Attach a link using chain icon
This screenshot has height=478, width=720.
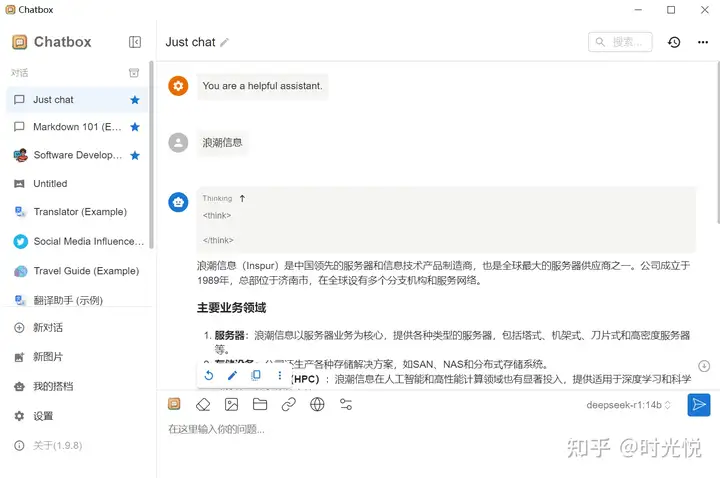click(288, 405)
